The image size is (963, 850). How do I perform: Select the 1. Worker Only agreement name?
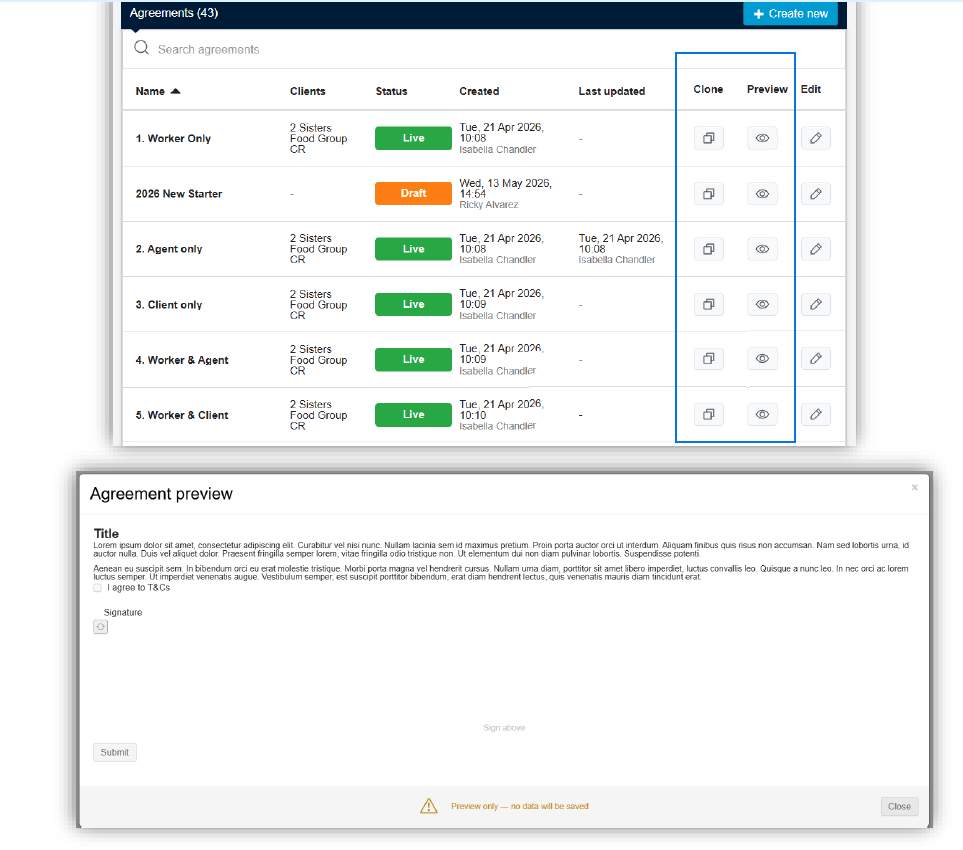pyautogui.click(x=173, y=139)
